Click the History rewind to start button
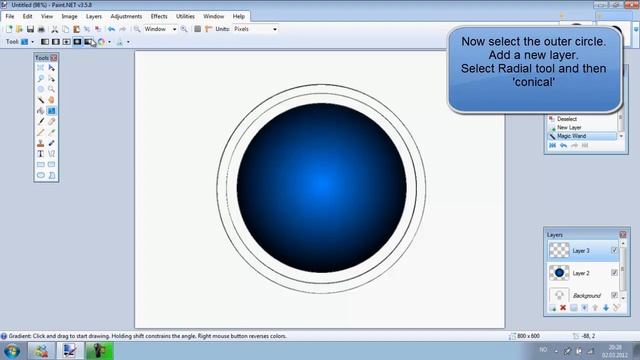The height and width of the screenshot is (360, 640). click(553, 146)
